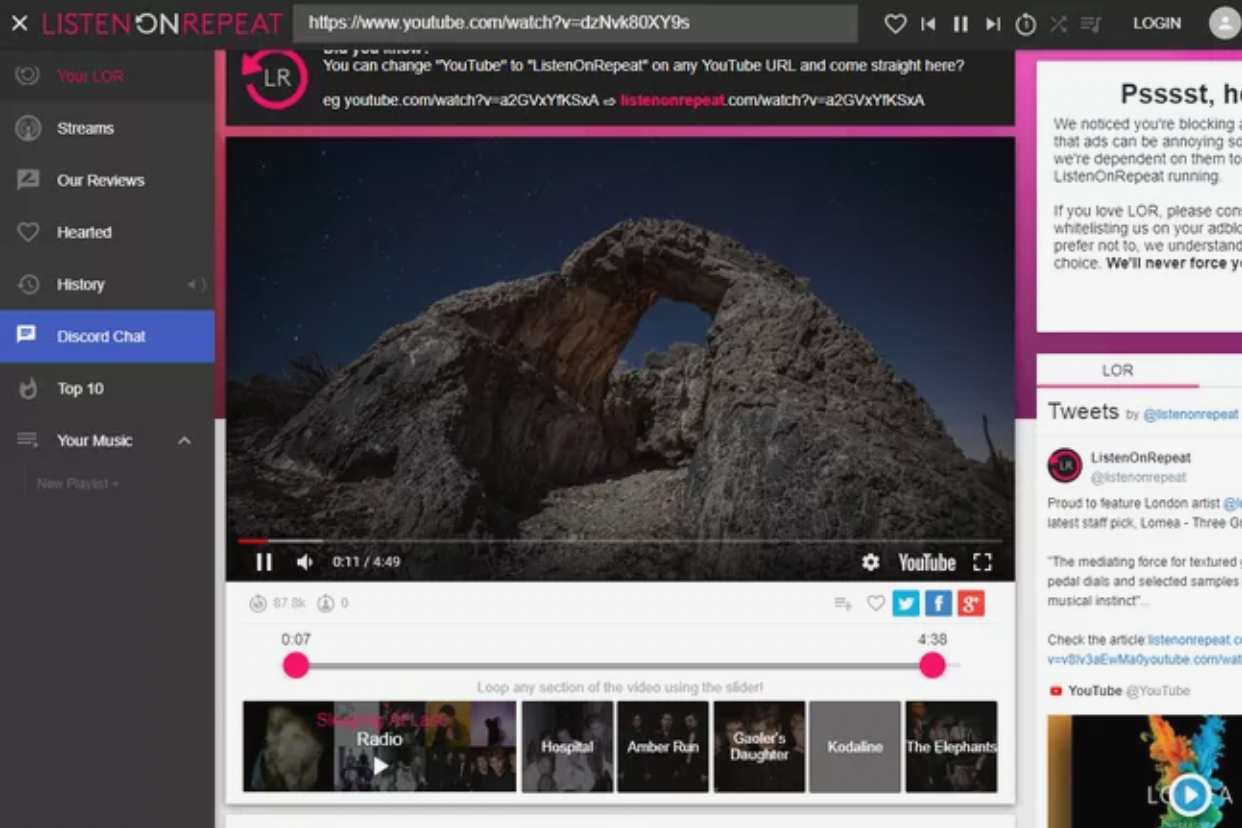Open the New Playlist dropdown
The width and height of the screenshot is (1242, 828).
coord(78,484)
